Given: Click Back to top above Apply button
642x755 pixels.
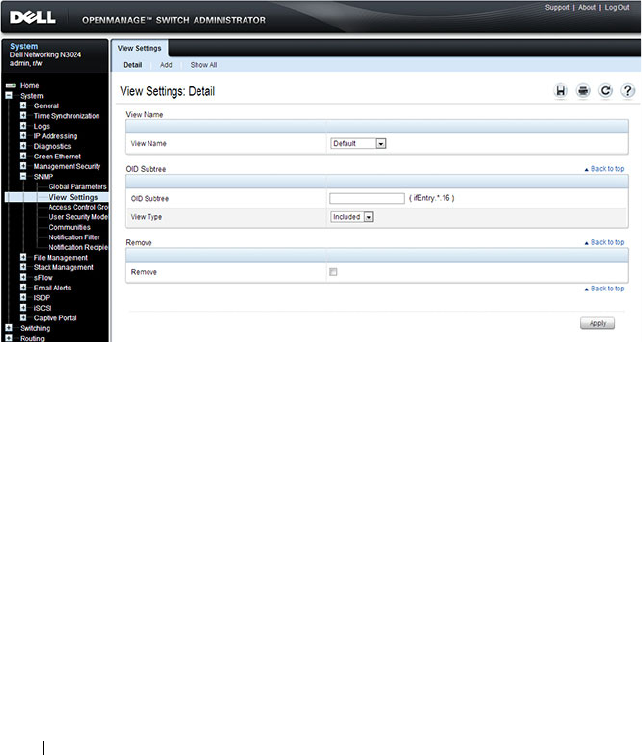Looking at the screenshot, I should coord(604,288).
